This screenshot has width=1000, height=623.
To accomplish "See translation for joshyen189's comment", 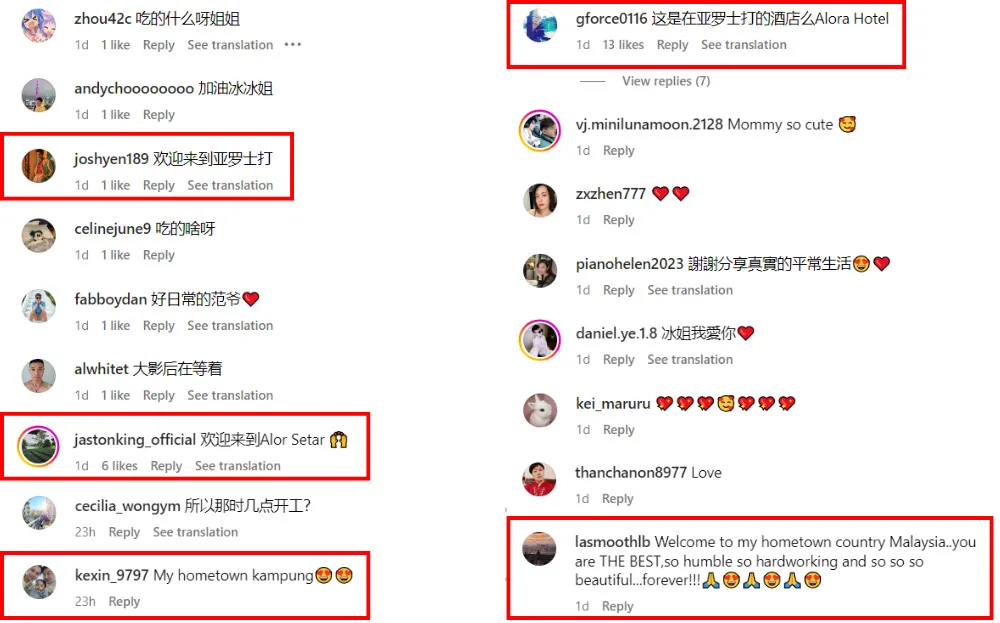I will click(x=230, y=186).
